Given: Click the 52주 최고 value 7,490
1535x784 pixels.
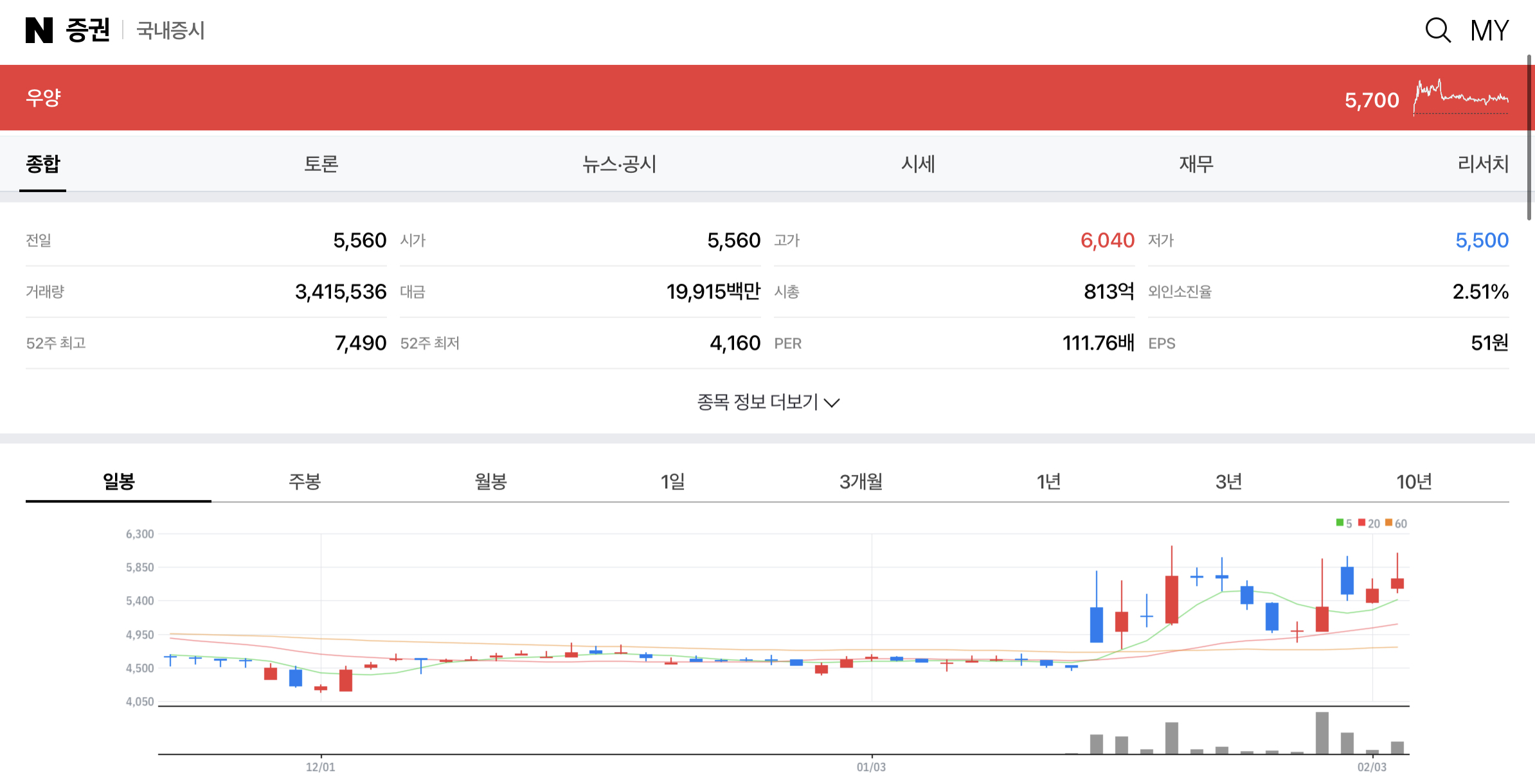Looking at the screenshot, I should tap(361, 343).
